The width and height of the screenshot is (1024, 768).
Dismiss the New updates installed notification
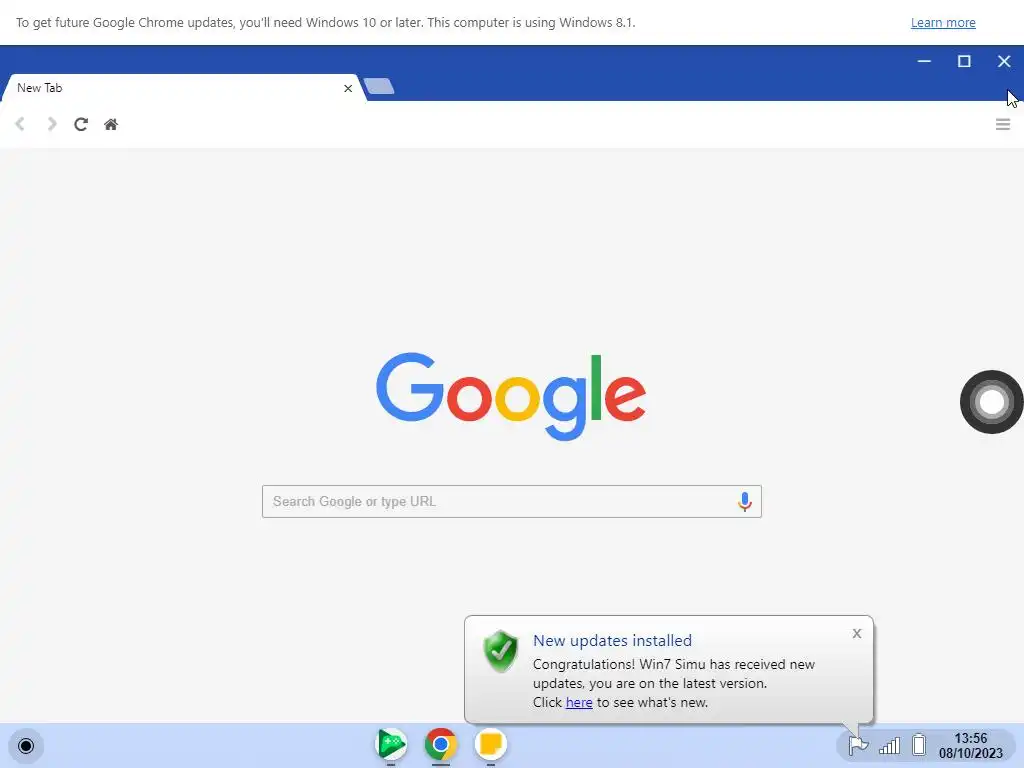click(x=857, y=633)
